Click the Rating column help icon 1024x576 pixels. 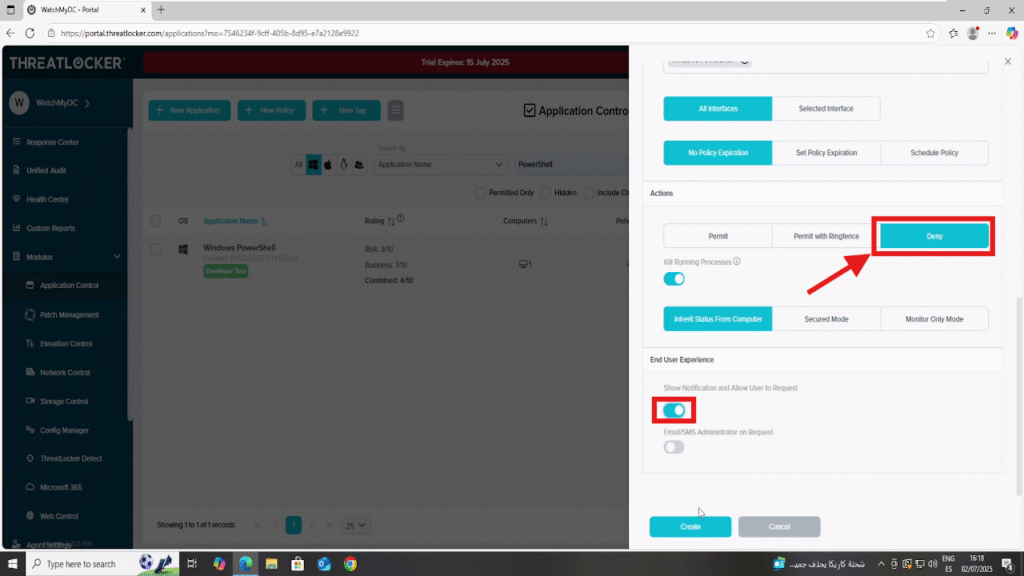(400, 219)
